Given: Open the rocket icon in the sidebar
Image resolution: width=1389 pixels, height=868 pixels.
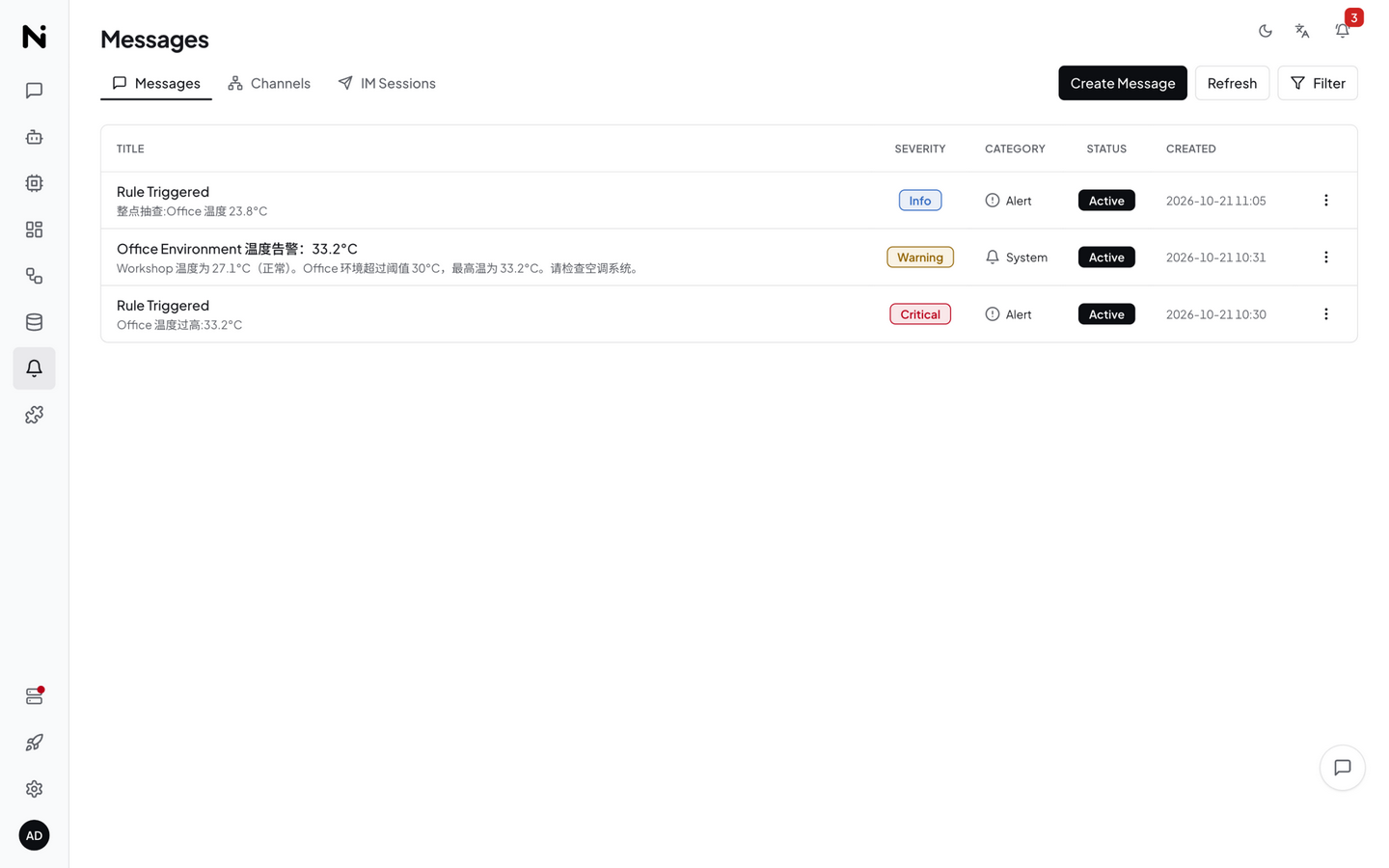Looking at the screenshot, I should pos(34,743).
